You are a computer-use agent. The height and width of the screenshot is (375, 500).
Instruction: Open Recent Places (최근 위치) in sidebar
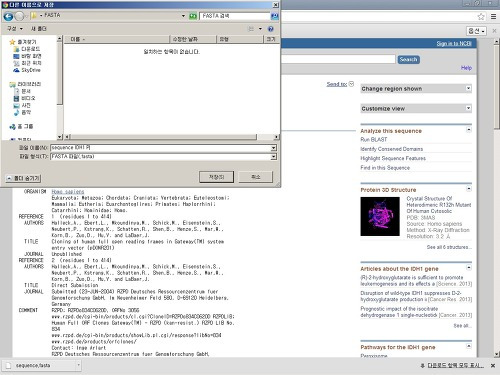click(27, 63)
